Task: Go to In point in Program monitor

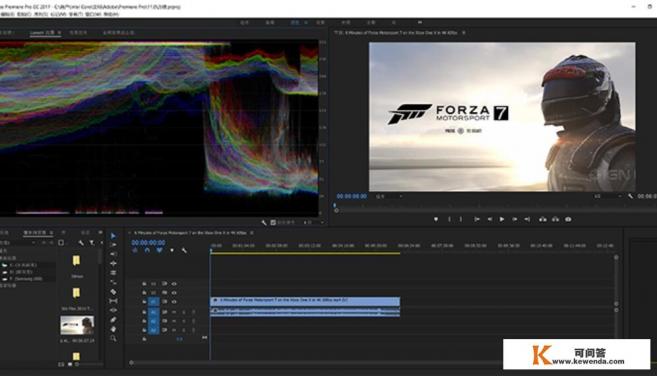Action: click(477, 219)
